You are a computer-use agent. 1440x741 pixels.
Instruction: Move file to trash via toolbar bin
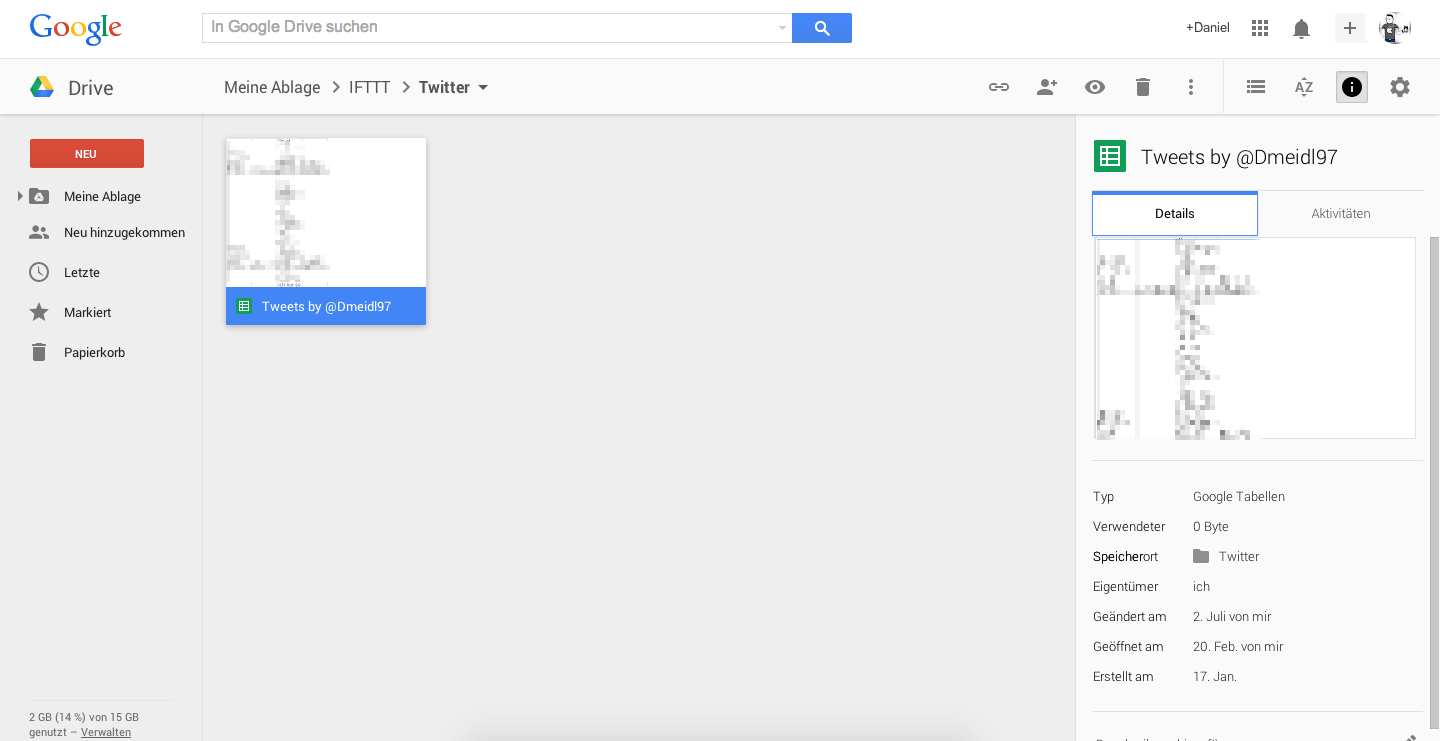click(1143, 87)
